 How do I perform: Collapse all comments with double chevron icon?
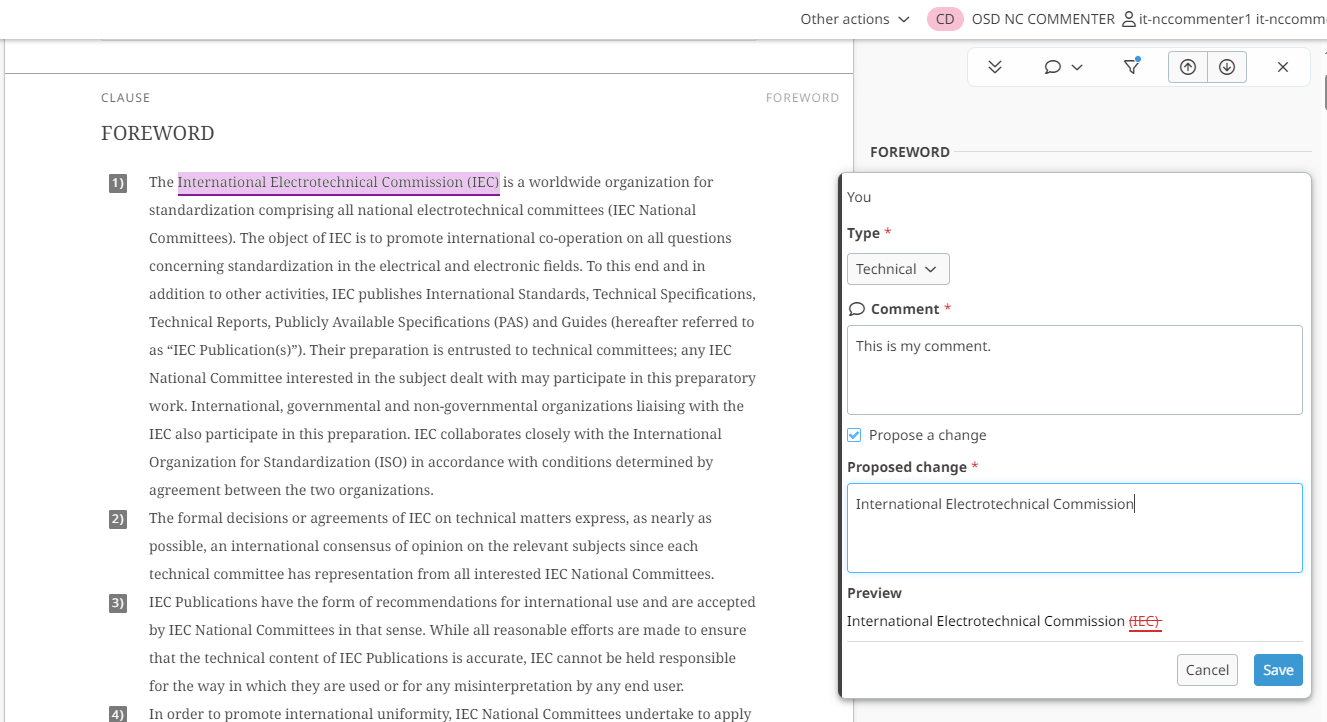[994, 67]
